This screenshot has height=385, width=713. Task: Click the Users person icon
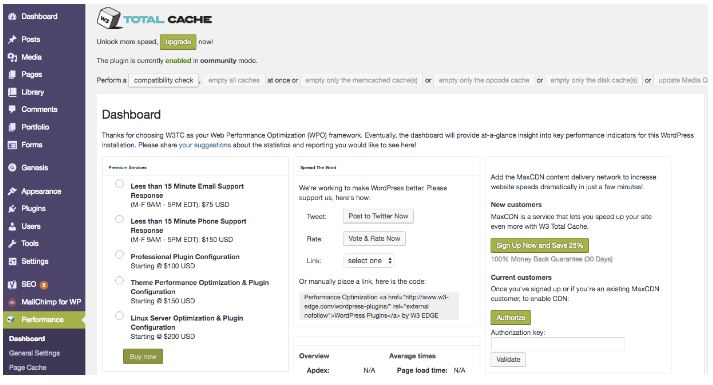point(12,226)
